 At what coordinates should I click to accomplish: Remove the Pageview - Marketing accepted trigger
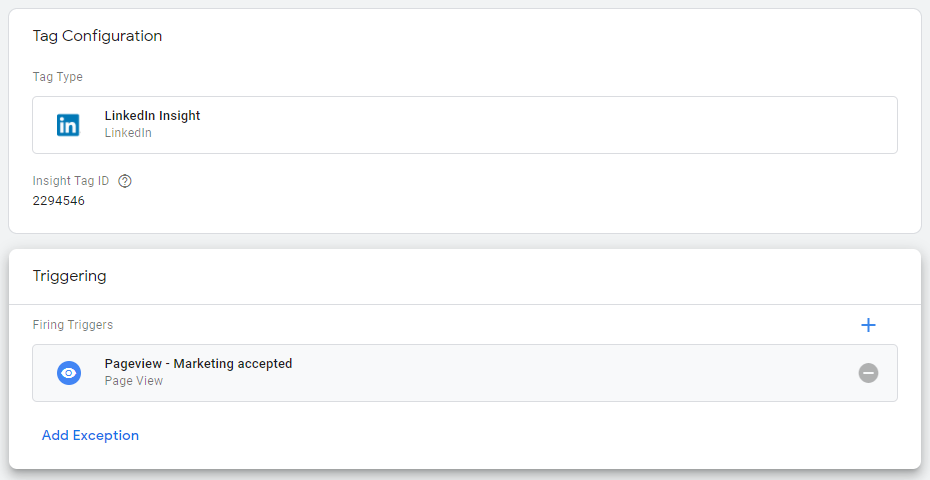coord(868,373)
